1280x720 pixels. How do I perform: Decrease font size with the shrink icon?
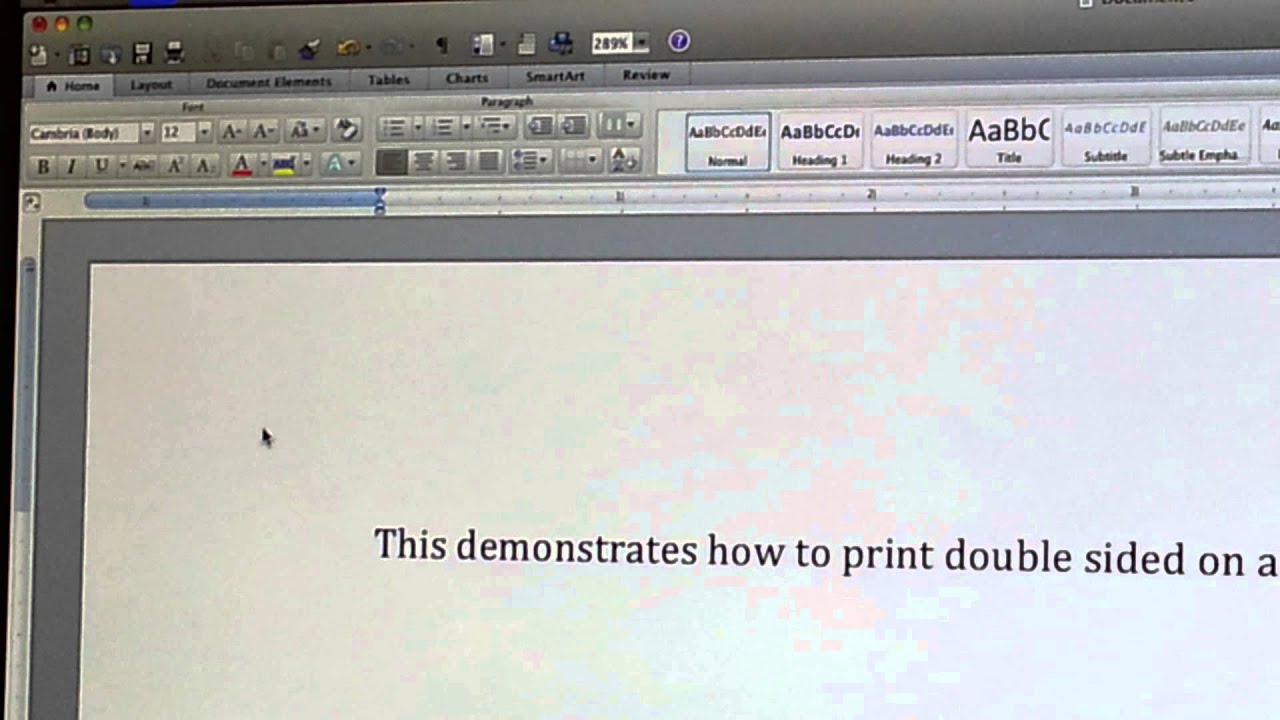pos(264,131)
